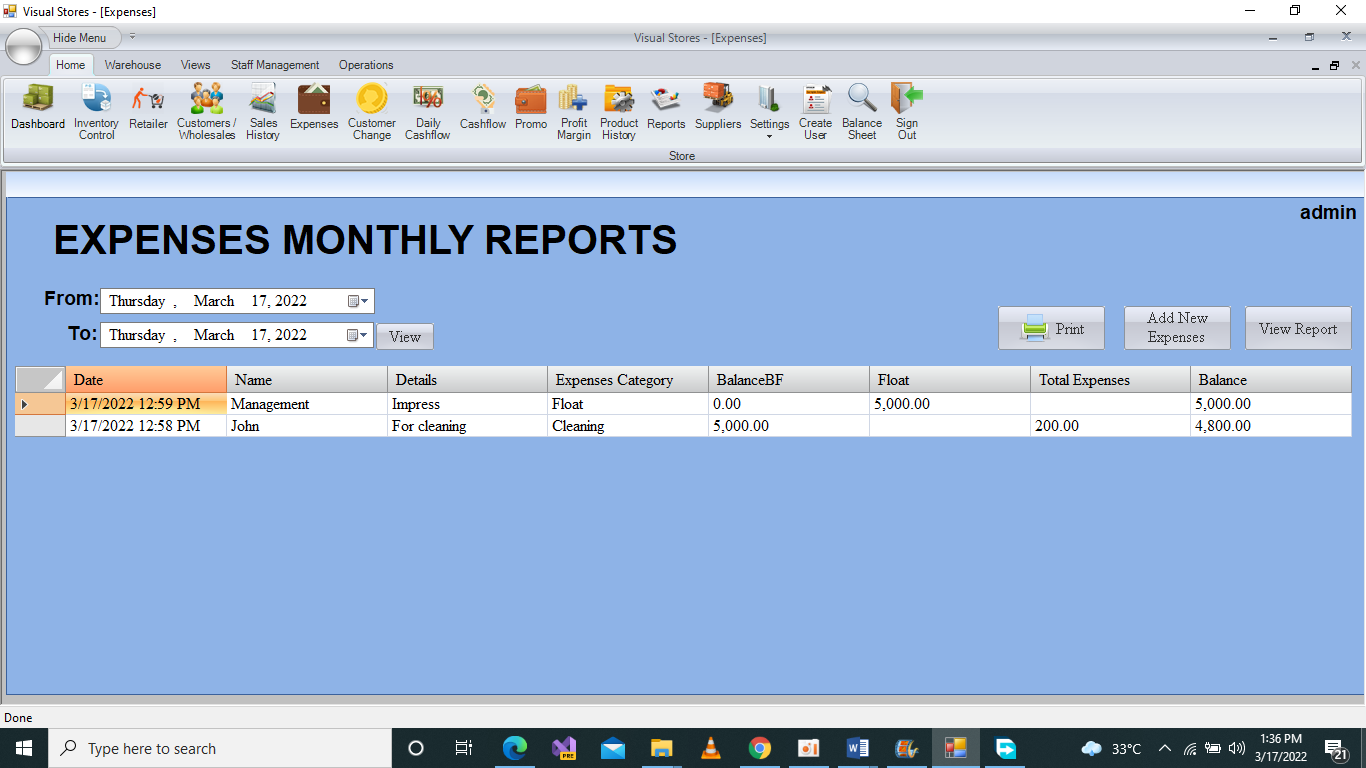Expand the Settings ribbon menu
Screen dimensions: 1366x768
770,112
